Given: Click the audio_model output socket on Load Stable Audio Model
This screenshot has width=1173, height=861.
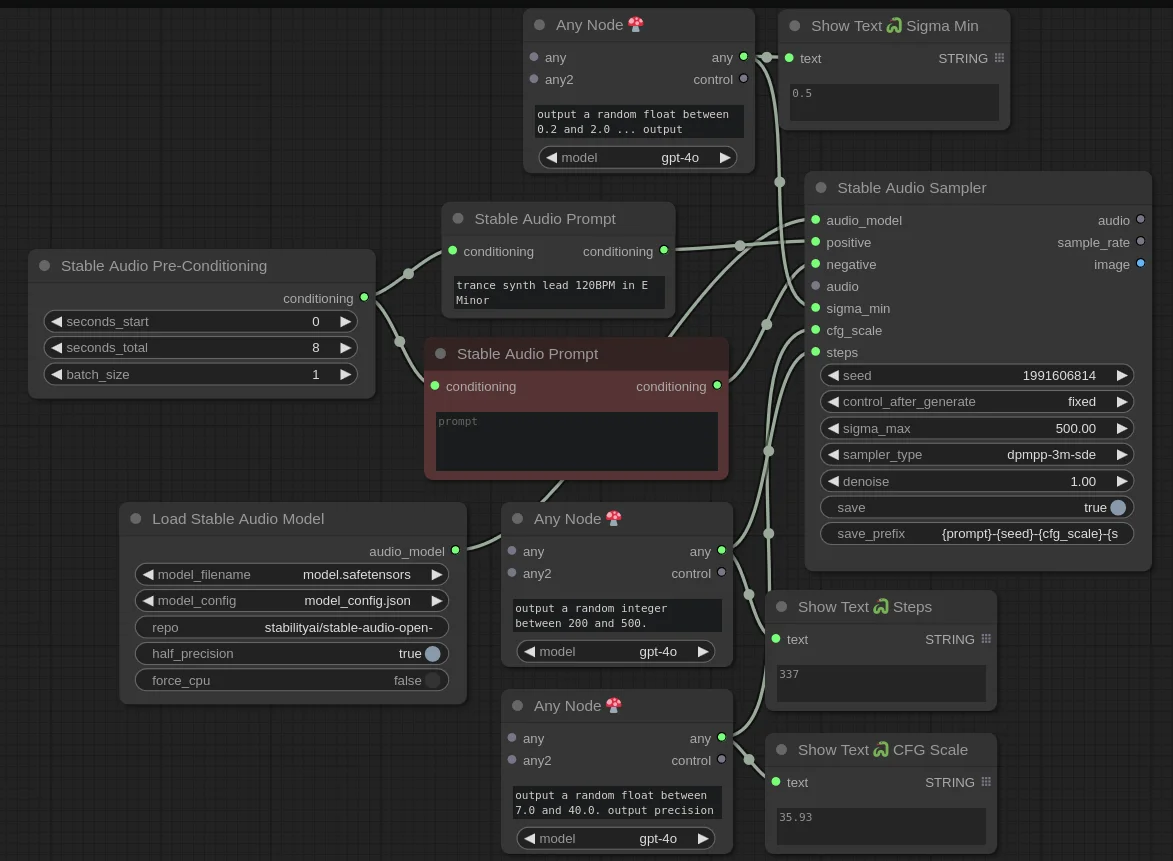Looking at the screenshot, I should click(455, 551).
